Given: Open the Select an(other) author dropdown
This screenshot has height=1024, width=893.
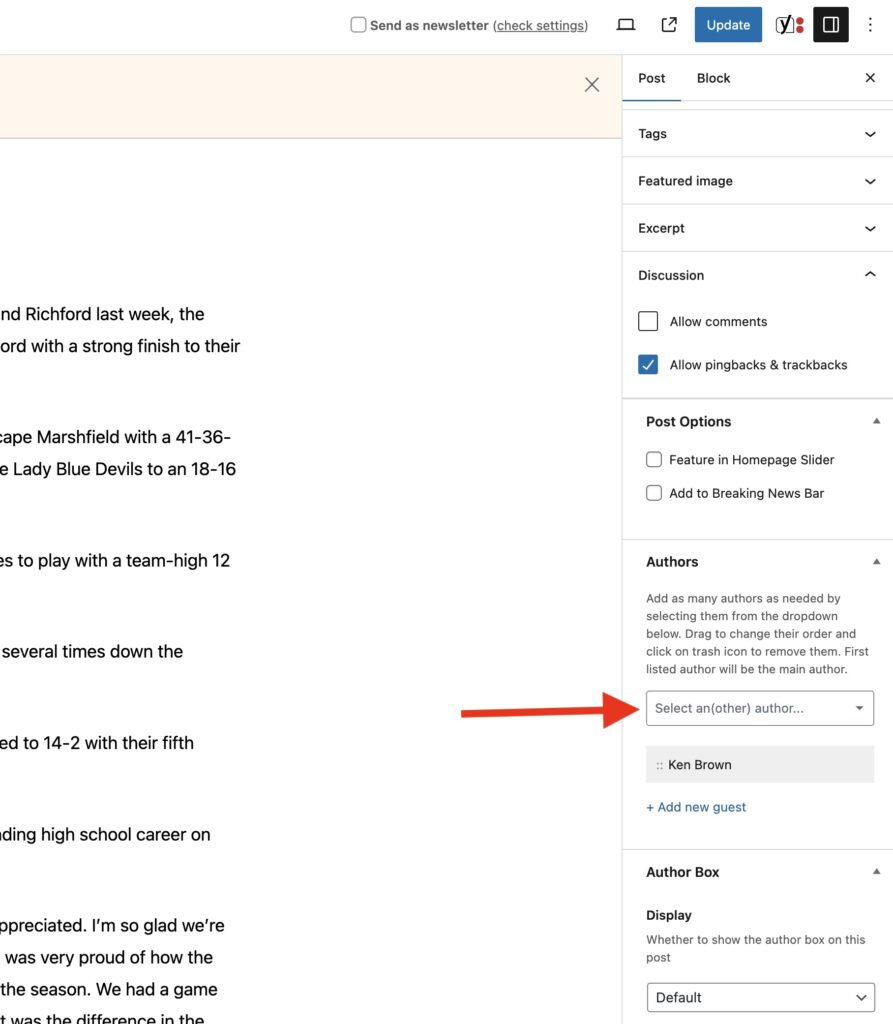Looking at the screenshot, I should pyautogui.click(x=759, y=708).
